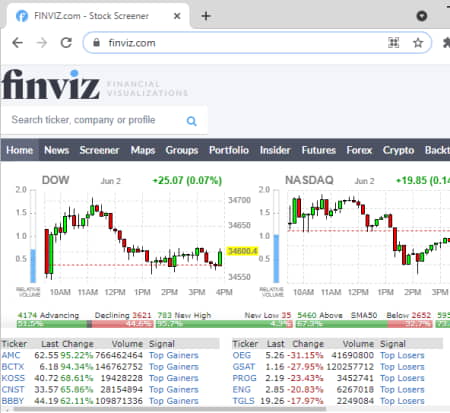
Task: Open the Groups menu item
Action: [182, 150]
